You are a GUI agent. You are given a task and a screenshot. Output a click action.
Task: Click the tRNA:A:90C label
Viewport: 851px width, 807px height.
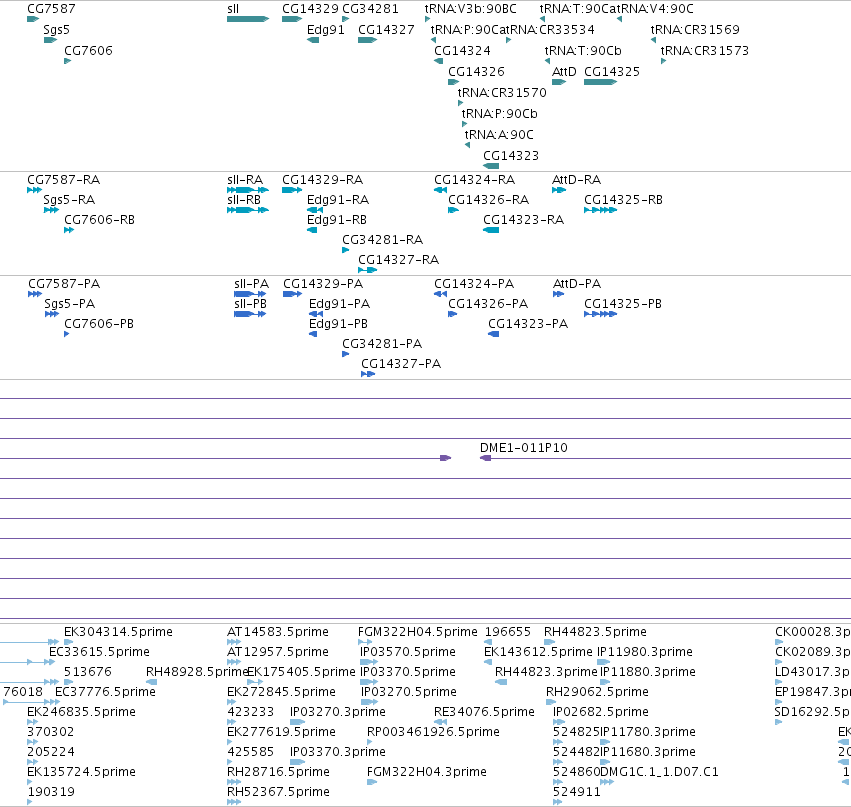point(499,135)
